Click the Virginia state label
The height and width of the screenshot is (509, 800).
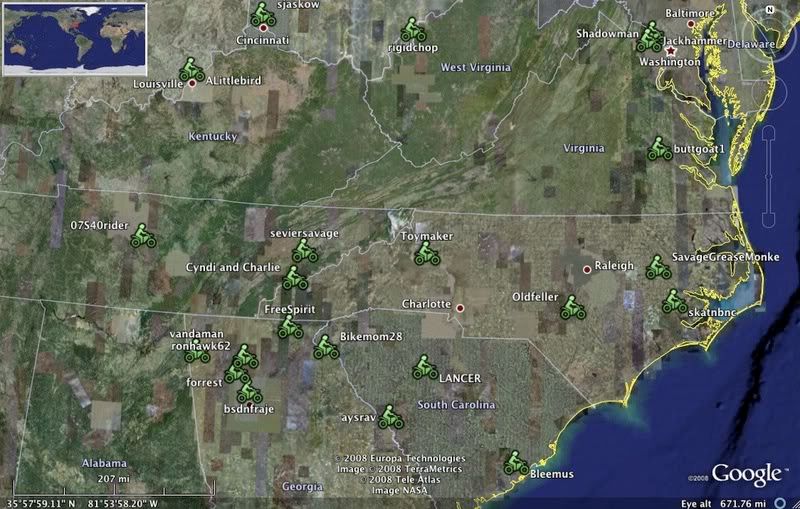click(x=584, y=148)
